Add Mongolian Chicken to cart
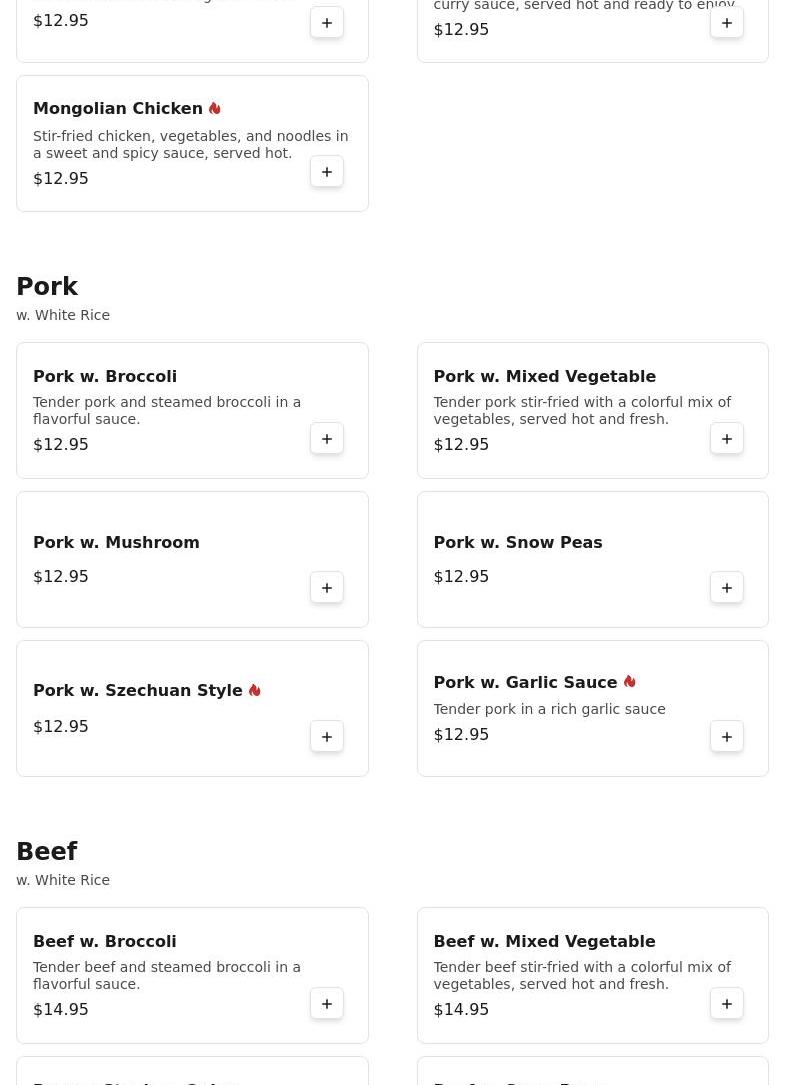This screenshot has width=785, height=1085. [x=327, y=172]
